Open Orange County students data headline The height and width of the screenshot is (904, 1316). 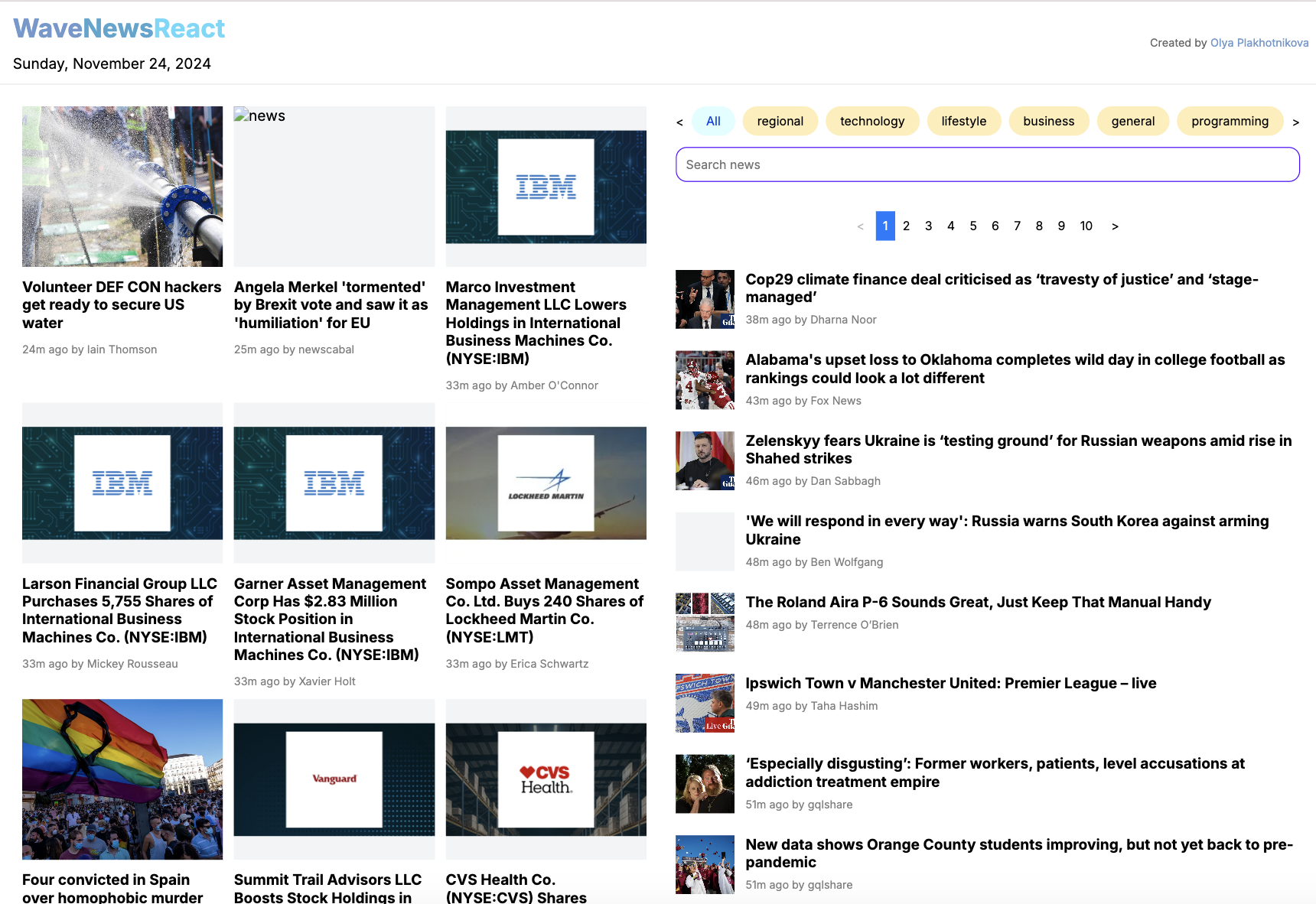pyautogui.click(x=1019, y=854)
